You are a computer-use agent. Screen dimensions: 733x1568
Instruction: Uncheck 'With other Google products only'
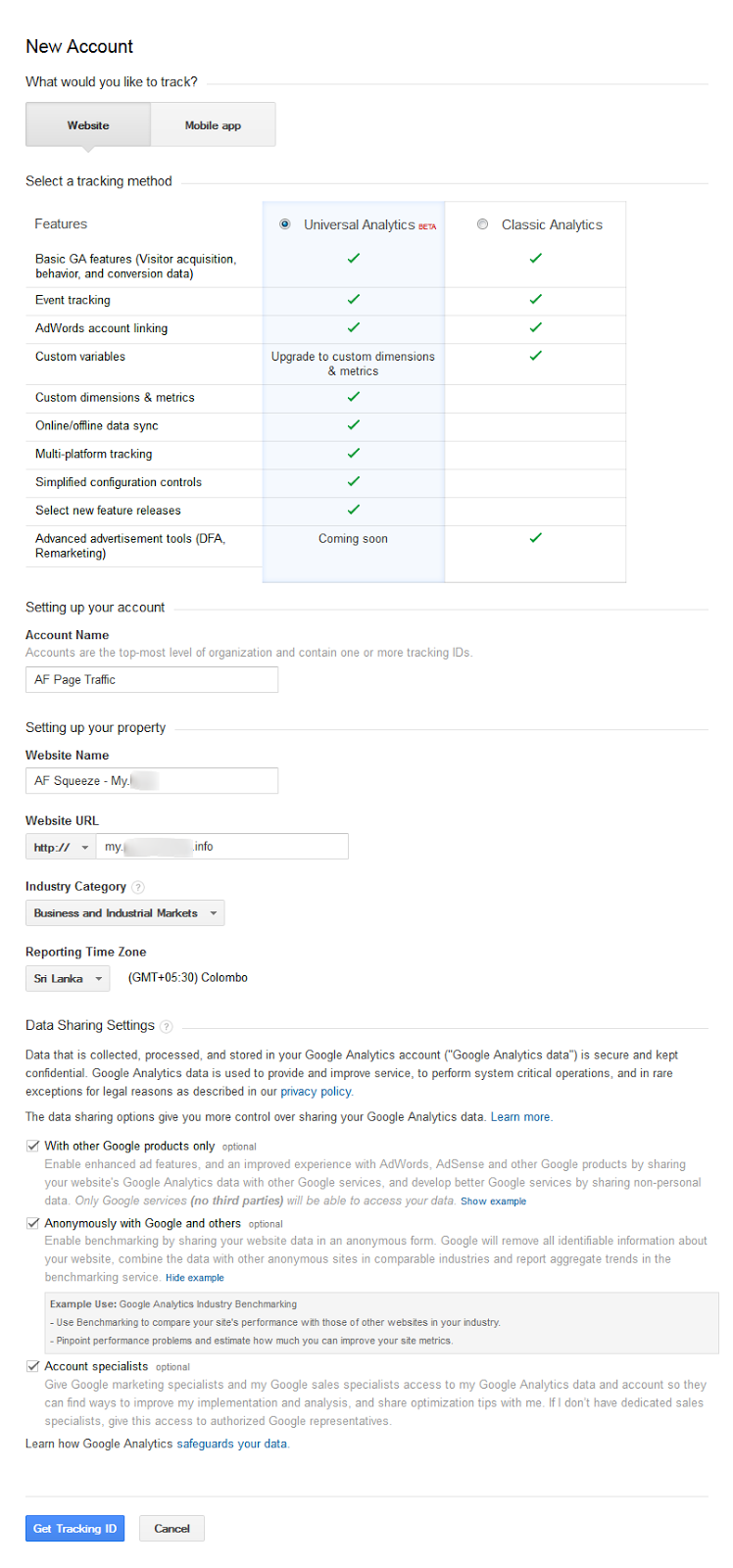(32, 1146)
